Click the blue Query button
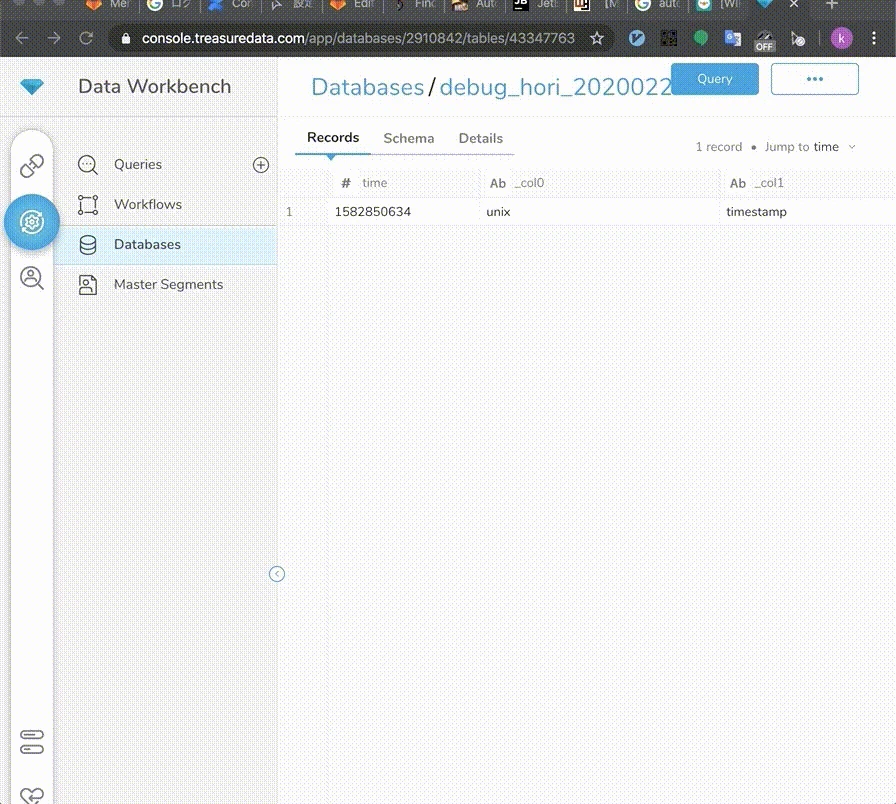The width and height of the screenshot is (896, 804). tap(715, 79)
